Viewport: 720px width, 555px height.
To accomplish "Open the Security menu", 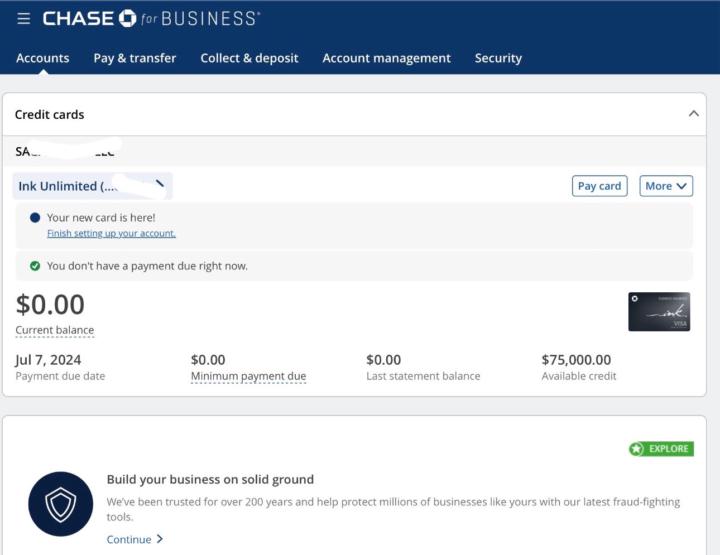I will click(x=498, y=58).
